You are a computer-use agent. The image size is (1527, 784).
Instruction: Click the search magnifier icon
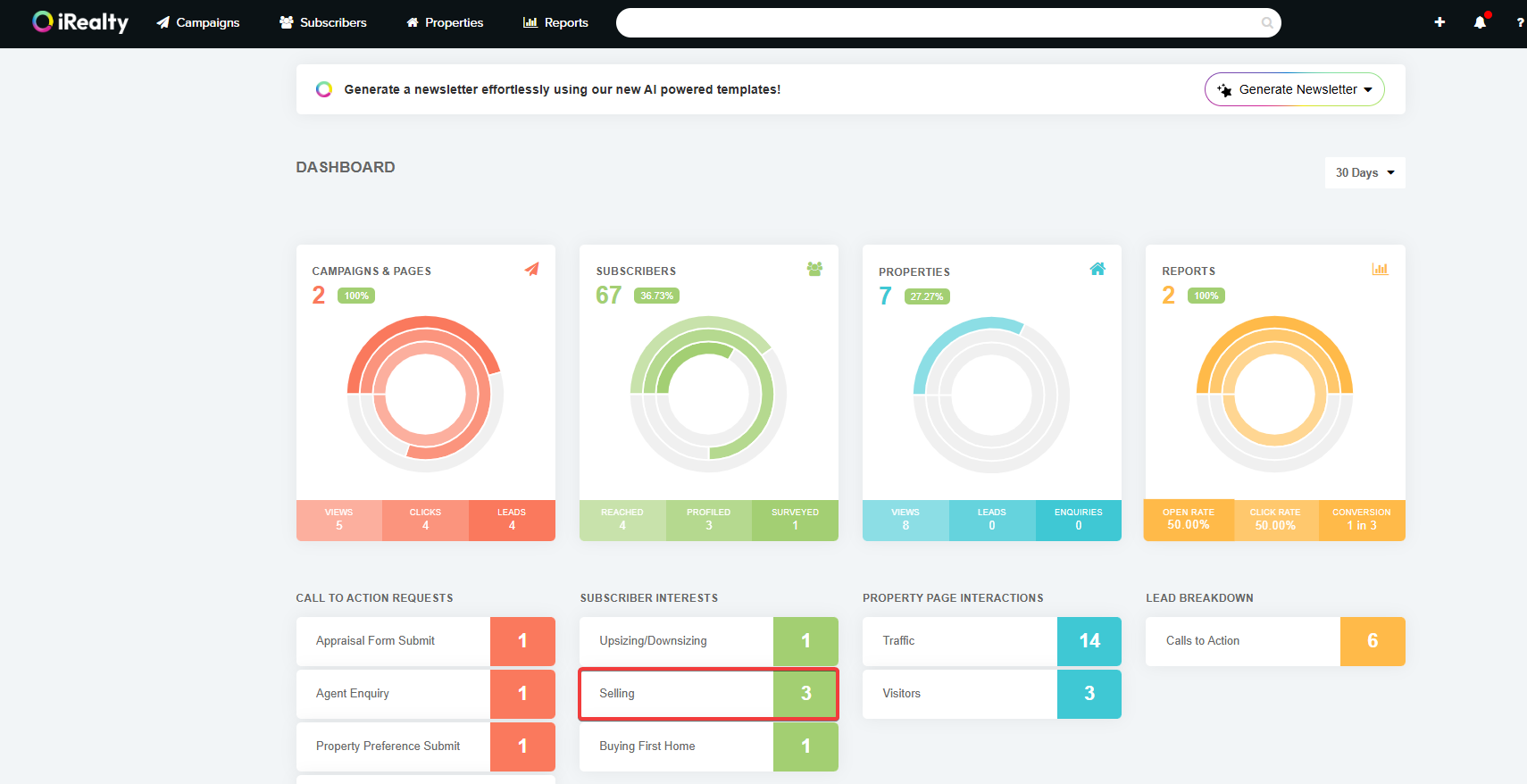tap(1266, 23)
